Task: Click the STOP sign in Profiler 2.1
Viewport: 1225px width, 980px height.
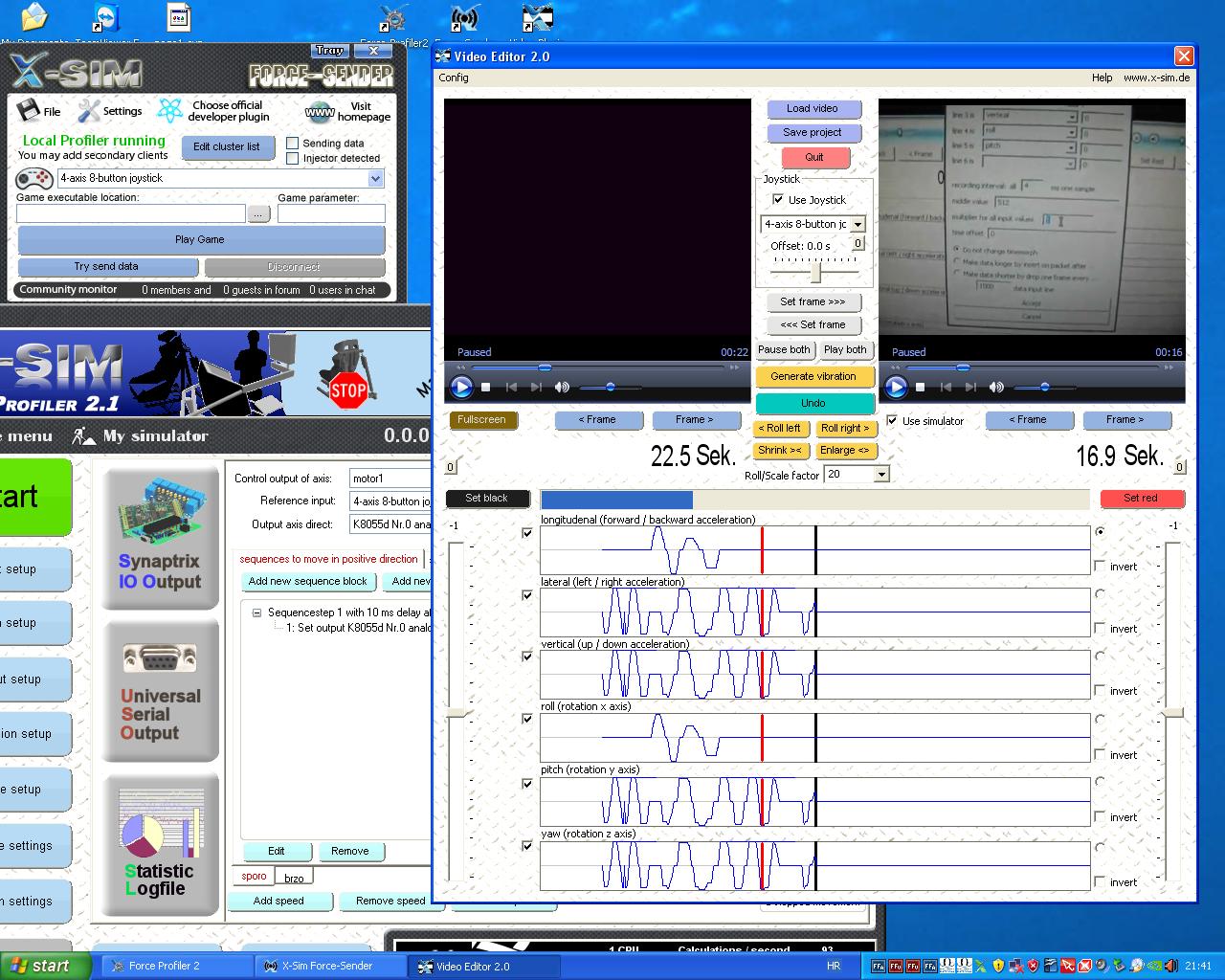Action: coord(347,389)
